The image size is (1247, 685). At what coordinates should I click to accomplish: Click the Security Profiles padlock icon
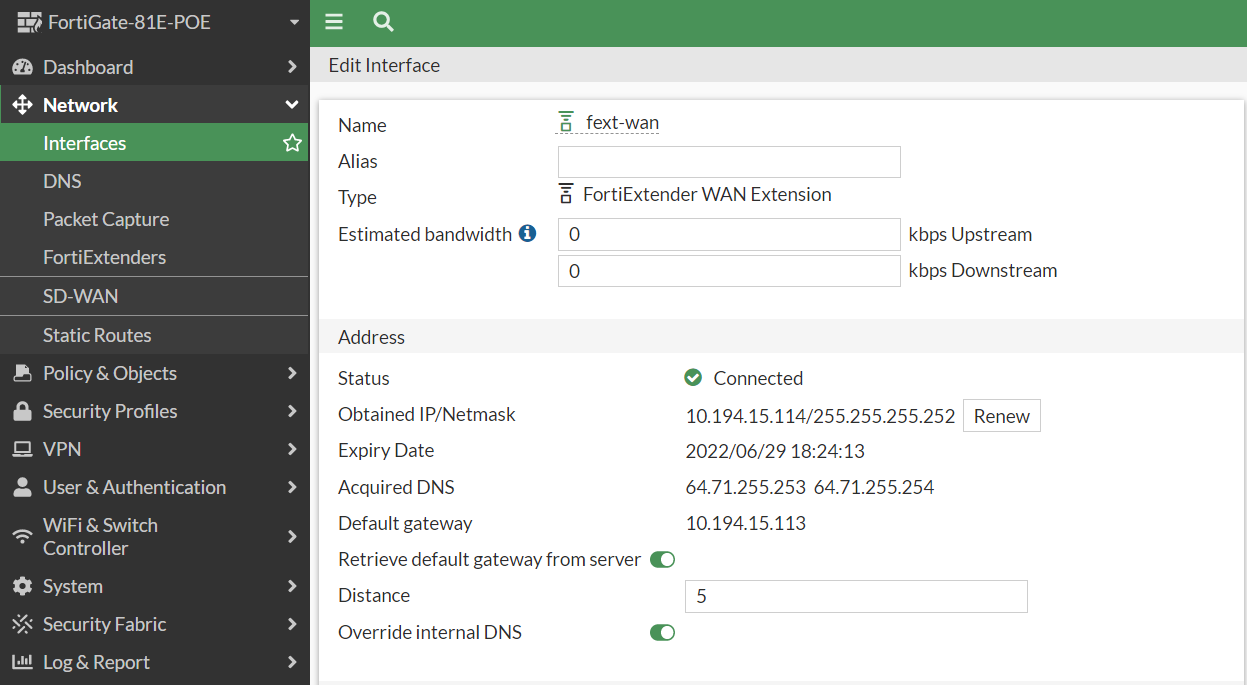(22, 411)
